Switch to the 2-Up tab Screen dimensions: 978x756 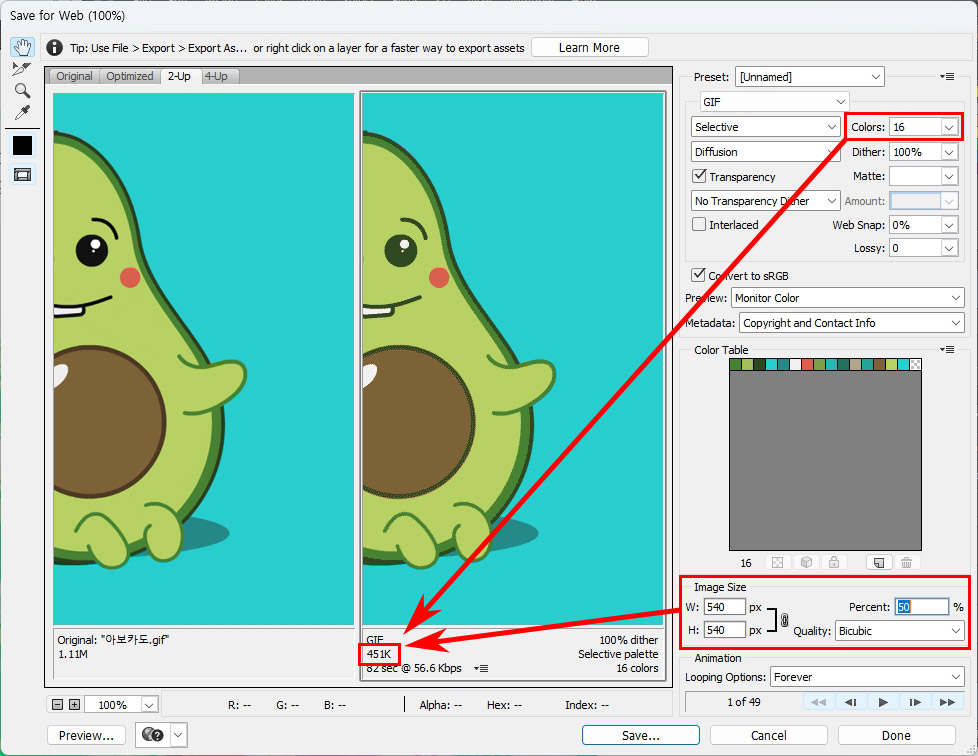pos(179,76)
